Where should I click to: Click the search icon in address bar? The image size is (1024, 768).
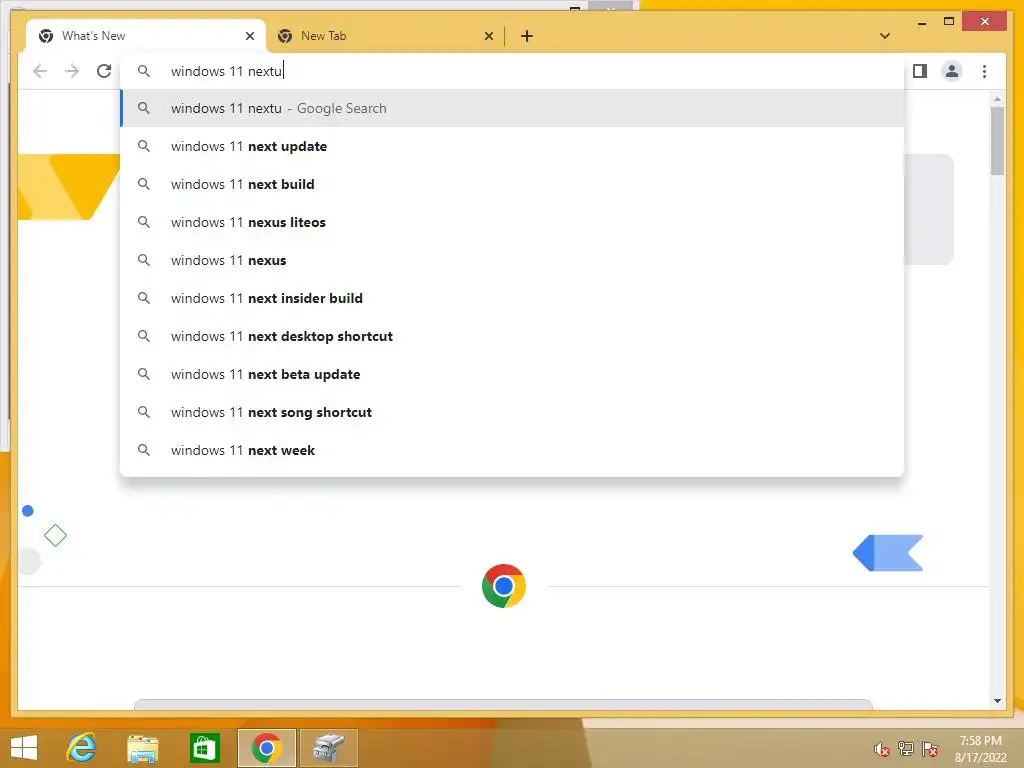pos(144,71)
